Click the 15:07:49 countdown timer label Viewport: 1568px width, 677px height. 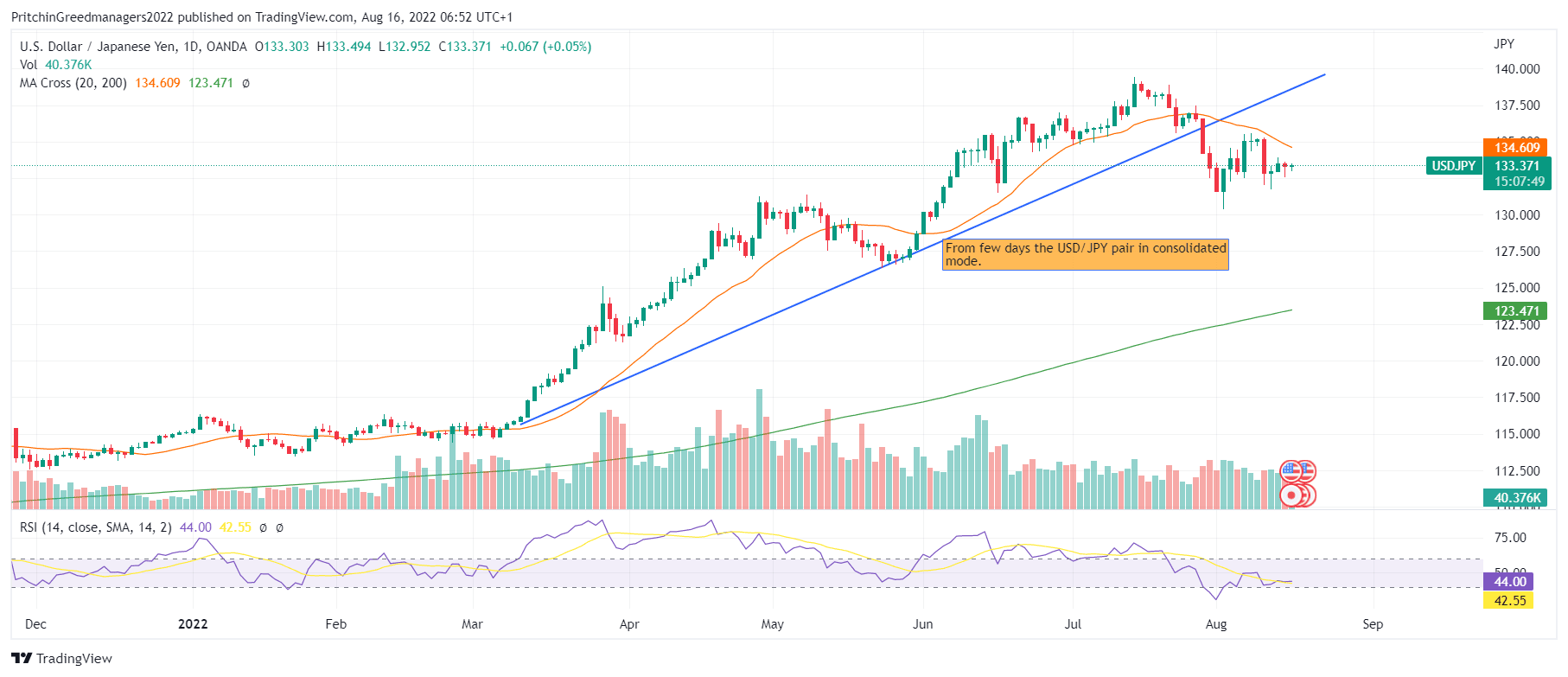pyautogui.click(x=1519, y=182)
